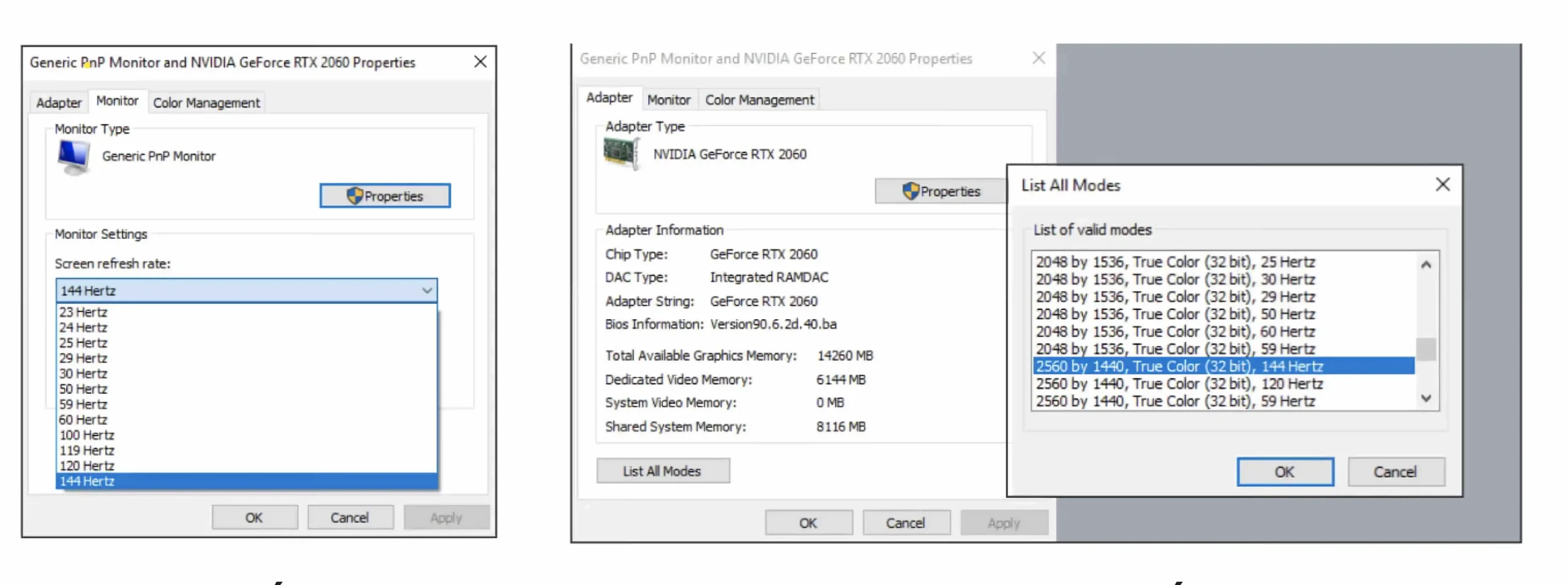The image size is (1568, 585).
Task: Open Color Management tab in right properties window
Action: click(x=759, y=100)
